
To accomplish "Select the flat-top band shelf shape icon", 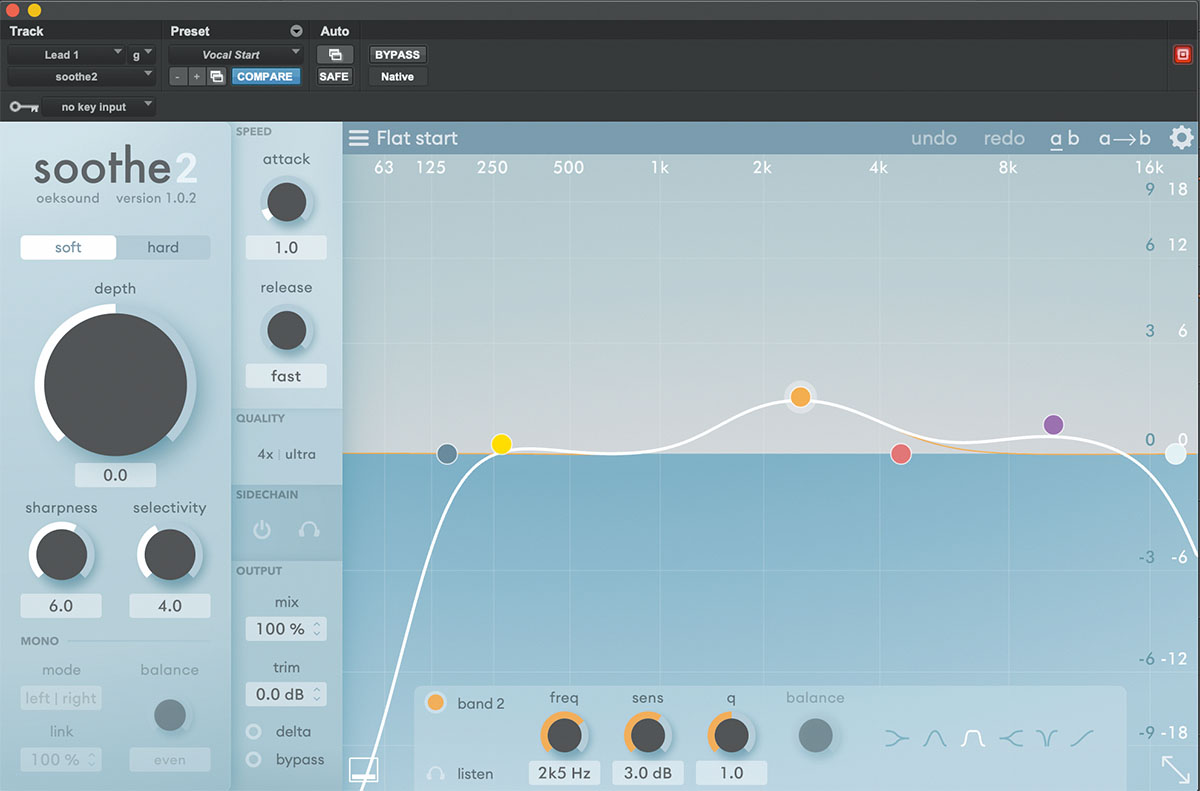I will [x=972, y=739].
